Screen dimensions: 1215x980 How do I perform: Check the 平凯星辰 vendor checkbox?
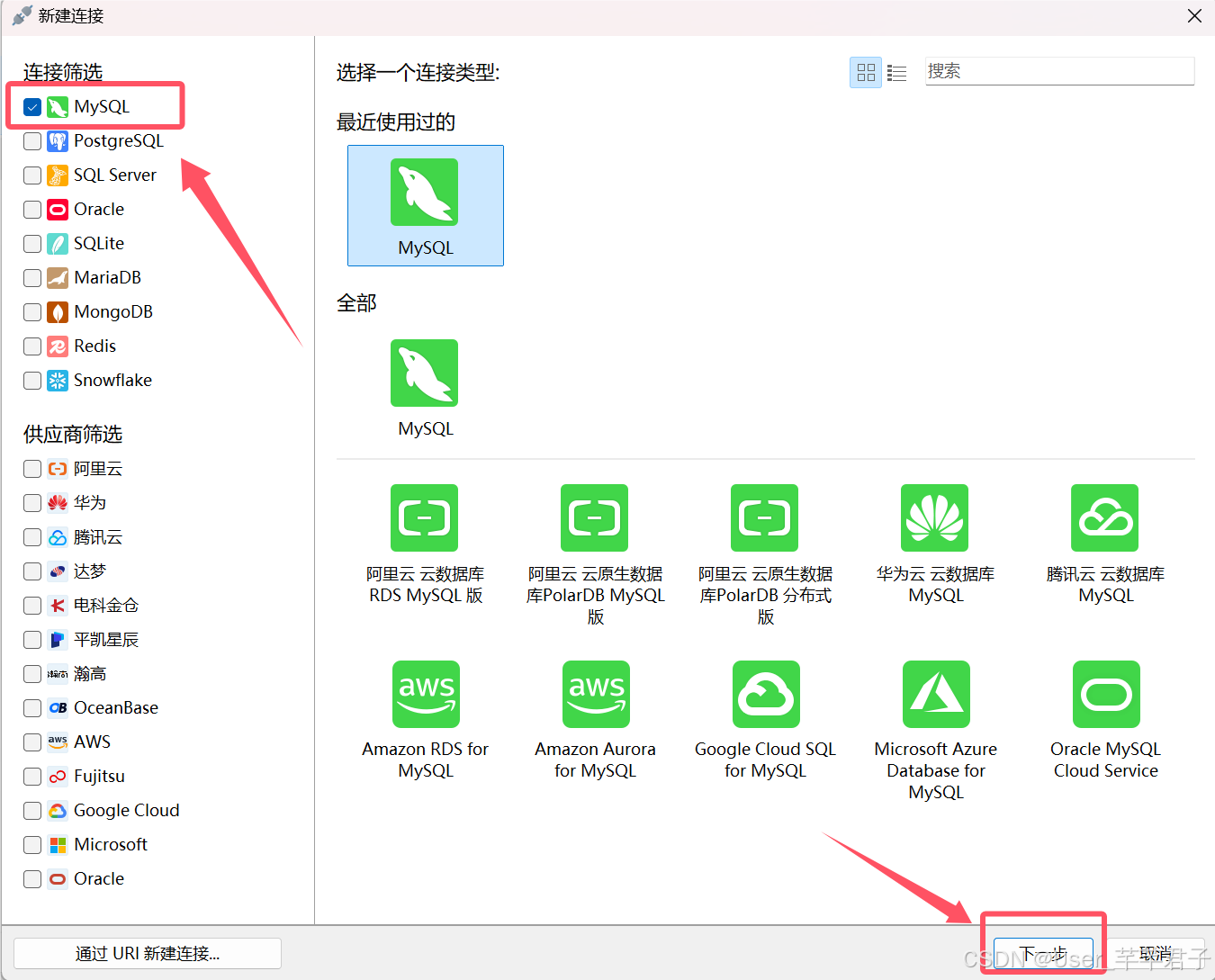point(32,640)
